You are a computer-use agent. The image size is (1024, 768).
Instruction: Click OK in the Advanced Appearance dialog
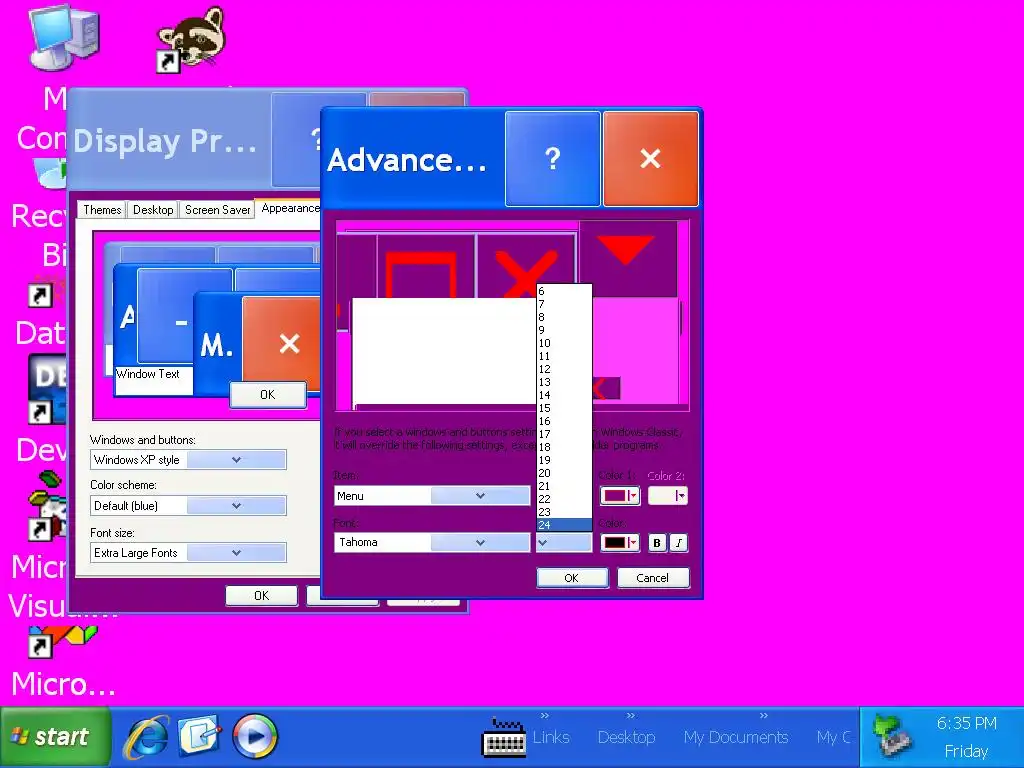(x=571, y=578)
